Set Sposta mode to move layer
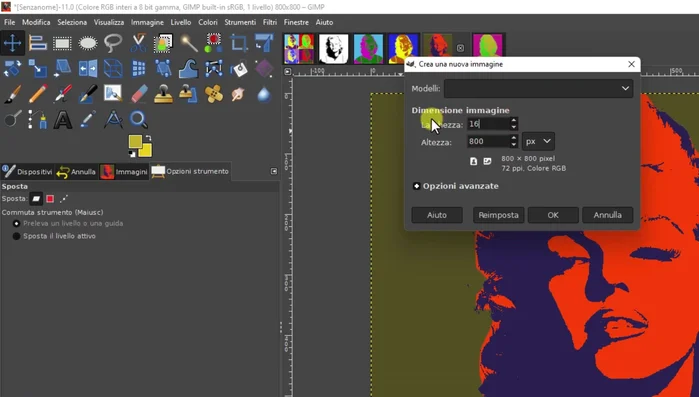Viewport: 699px width, 397px height. pyautogui.click(x=36, y=199)
